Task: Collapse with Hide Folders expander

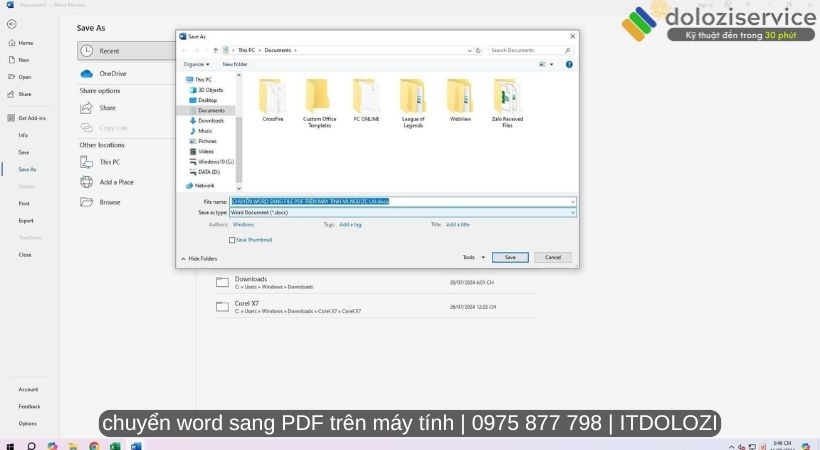Action: [199, 259]
